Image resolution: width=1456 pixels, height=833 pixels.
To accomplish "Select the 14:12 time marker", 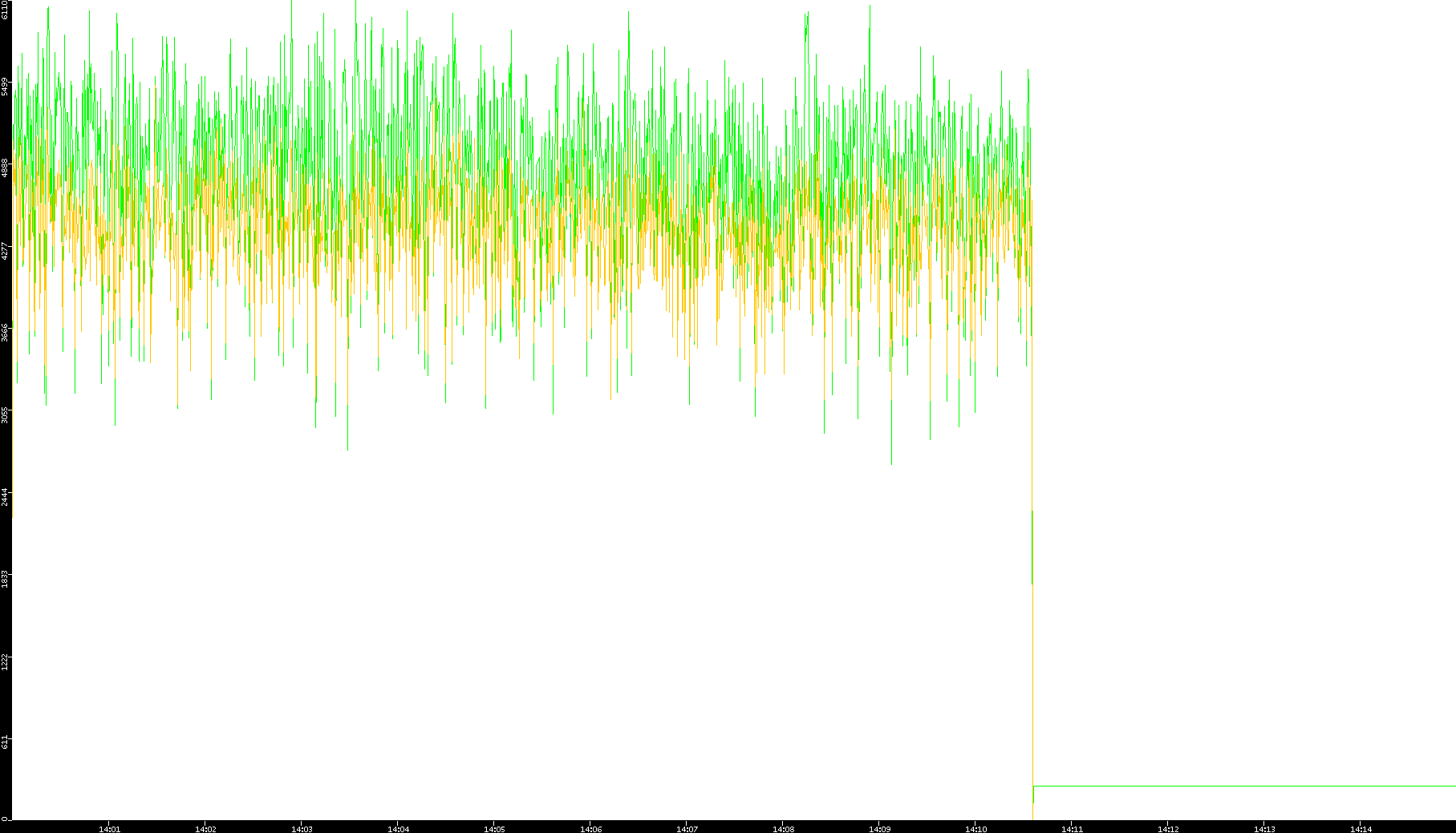I will pos(1168,829).
